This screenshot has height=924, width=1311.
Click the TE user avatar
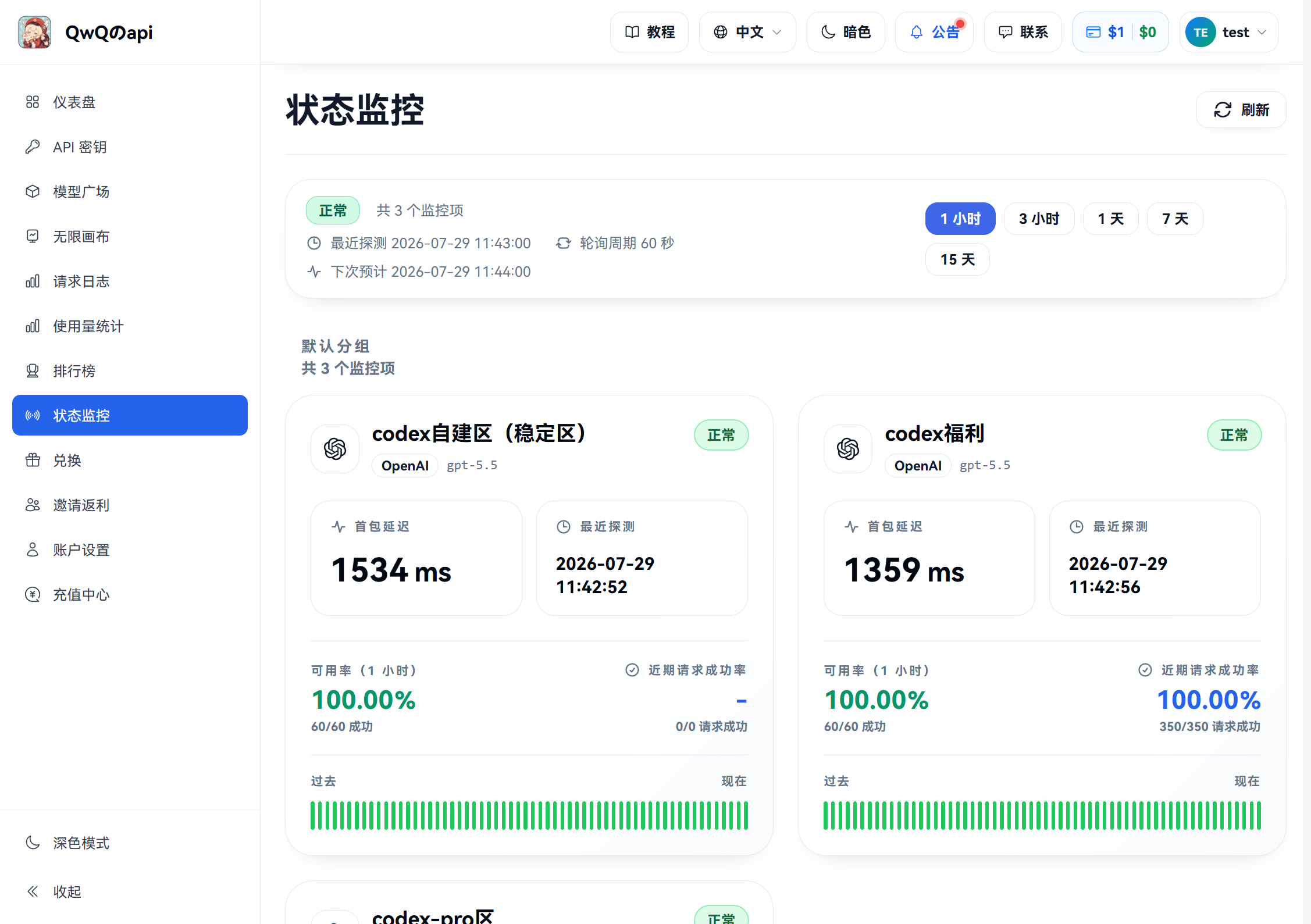pyautogui.click(x=1200, y=33)
